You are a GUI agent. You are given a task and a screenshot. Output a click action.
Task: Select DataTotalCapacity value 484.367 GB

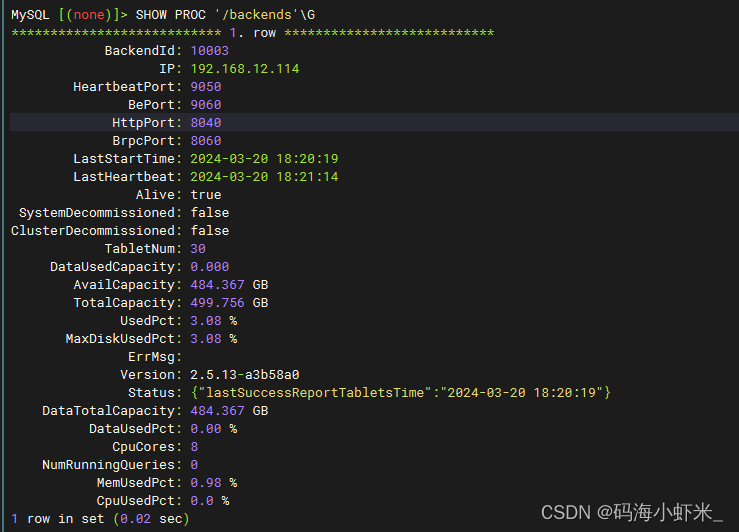click(229, 411)
